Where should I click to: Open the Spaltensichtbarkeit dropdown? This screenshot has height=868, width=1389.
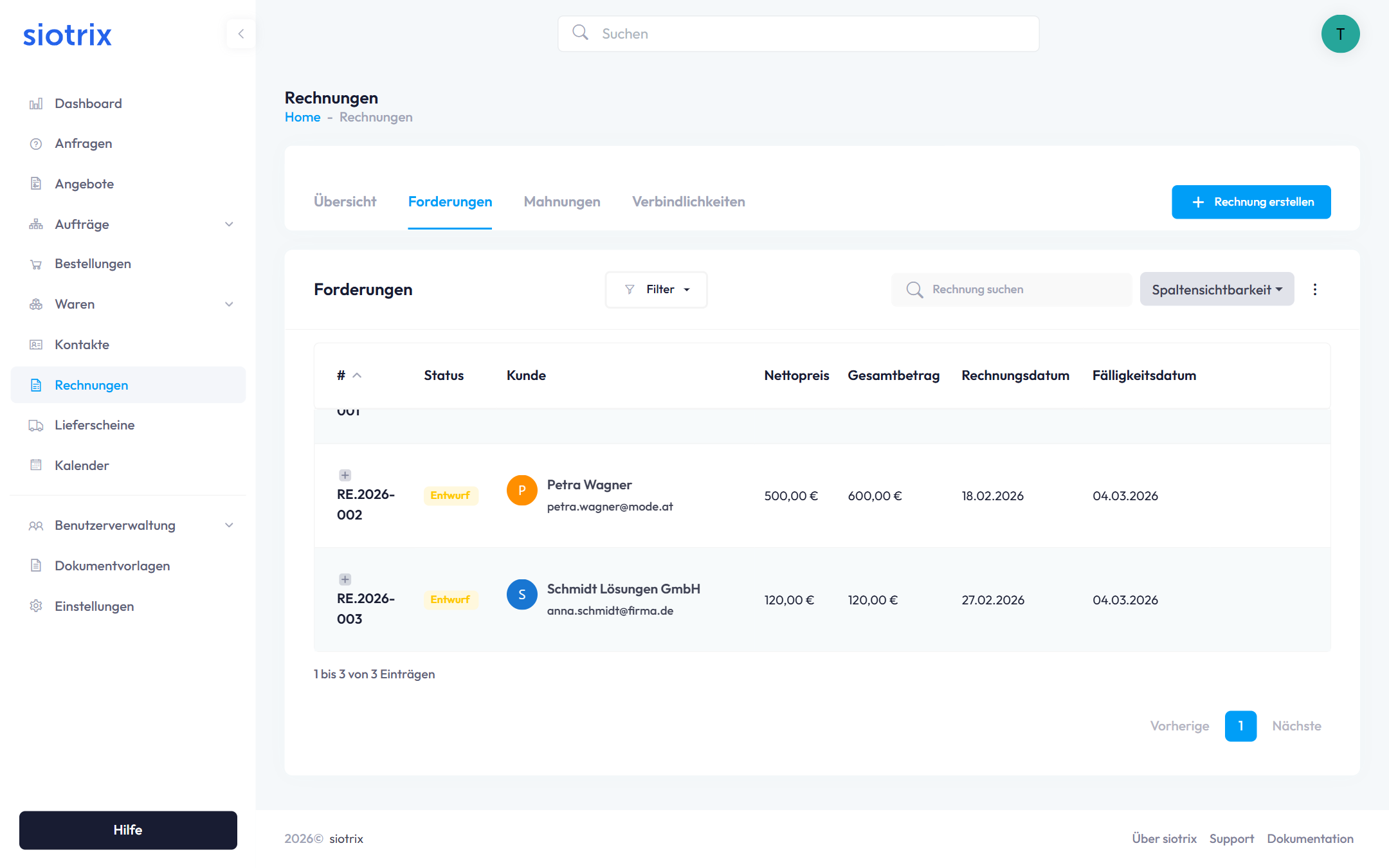tap(1217, 289)
